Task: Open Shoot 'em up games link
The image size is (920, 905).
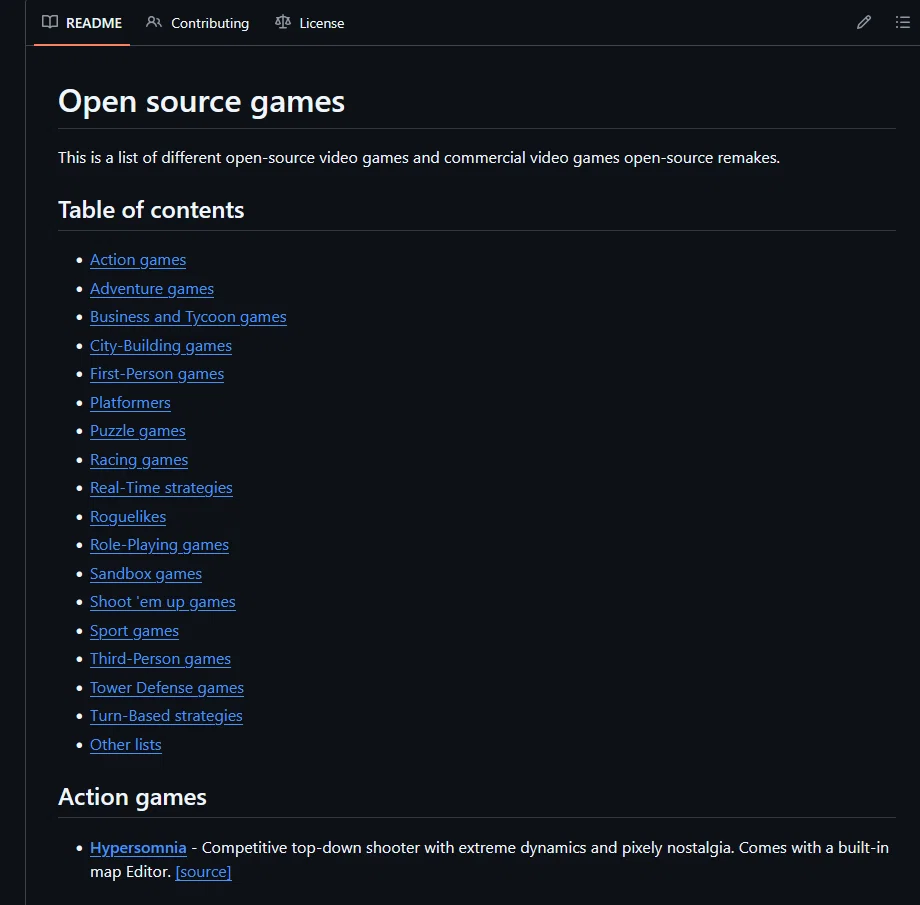Action: 163,602
